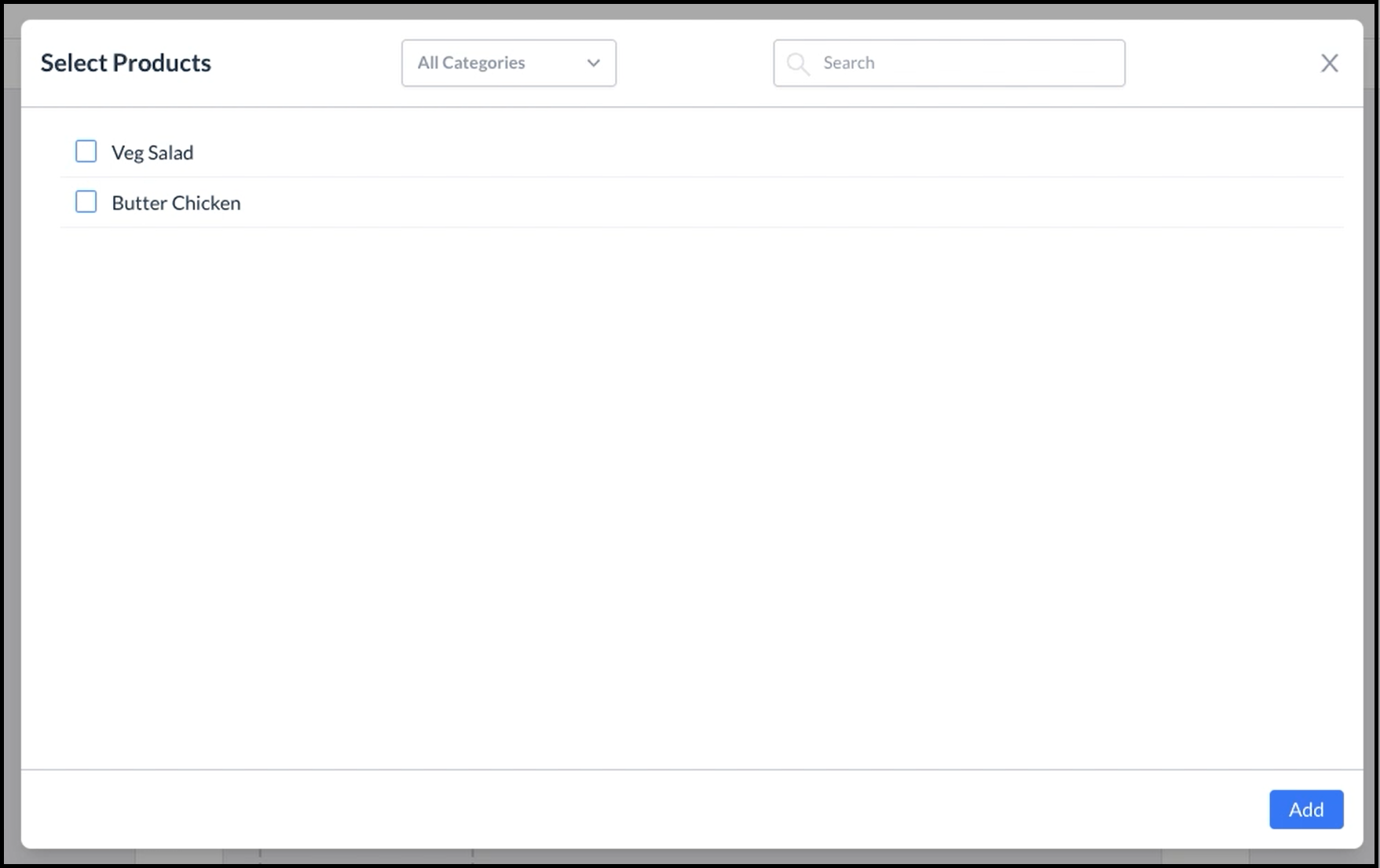The height and width of the screenshot is (868, 1380).
Task: Click header space between dropdown and search
Action: pyautogui.click(x=694, y=63)
